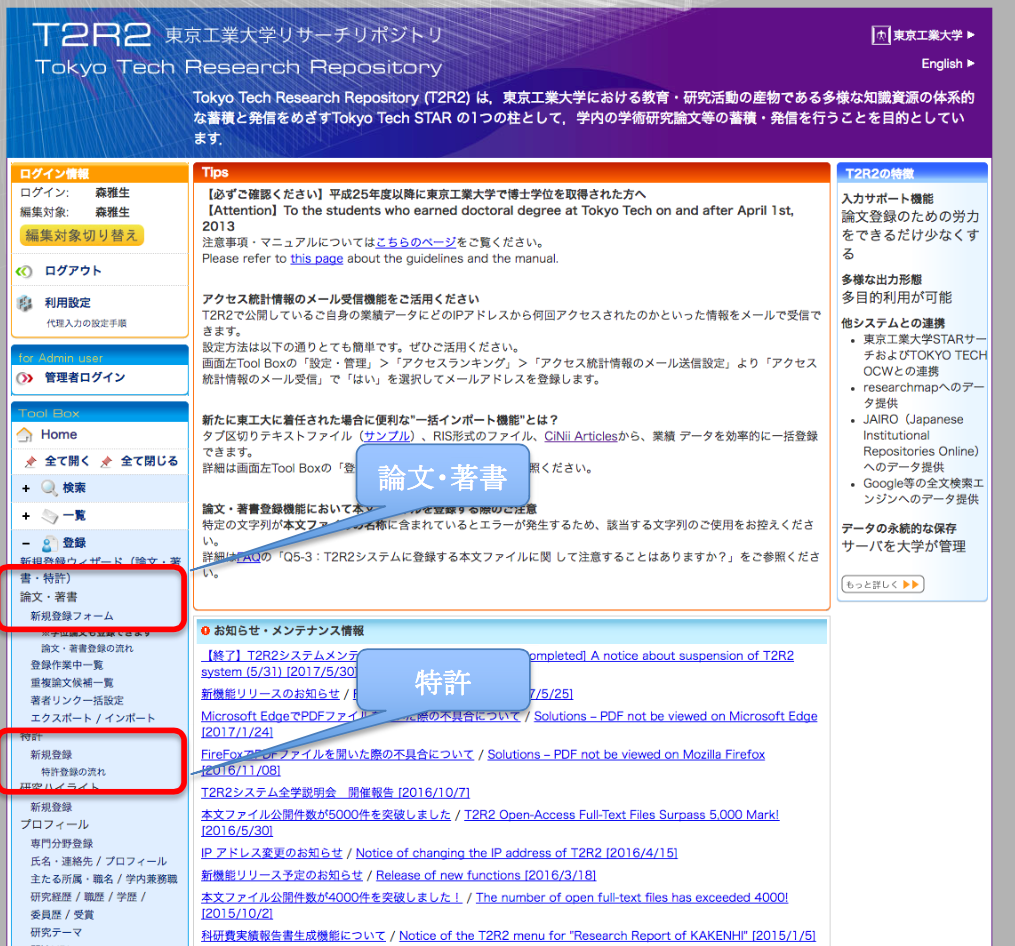Open the T2R2 suspension notice English link
The image size is (1015, 946).
[660, 656]
